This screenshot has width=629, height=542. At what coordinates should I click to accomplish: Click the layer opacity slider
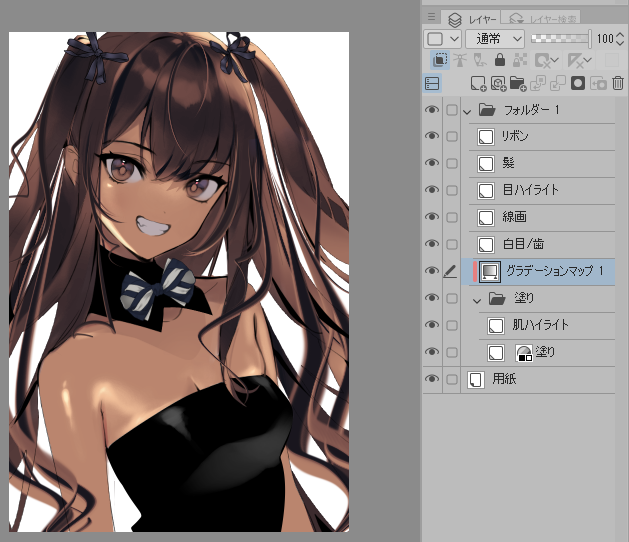tap(560, 39)
